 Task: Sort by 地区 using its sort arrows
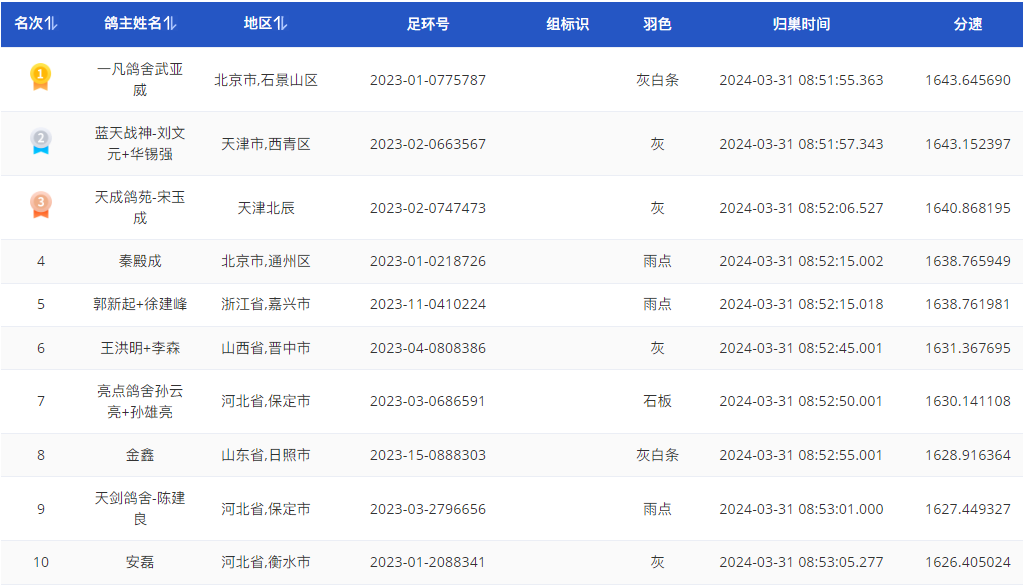281,24
